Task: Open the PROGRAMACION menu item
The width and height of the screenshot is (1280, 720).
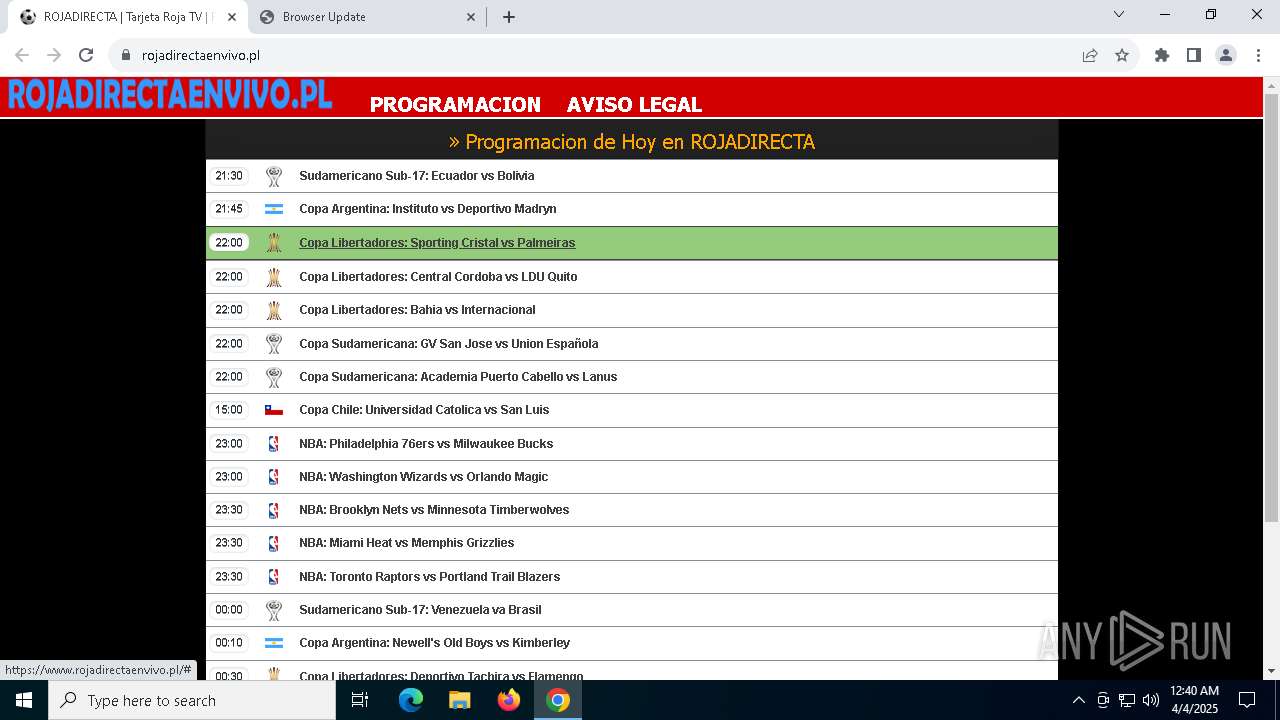Action: [455, 104]
